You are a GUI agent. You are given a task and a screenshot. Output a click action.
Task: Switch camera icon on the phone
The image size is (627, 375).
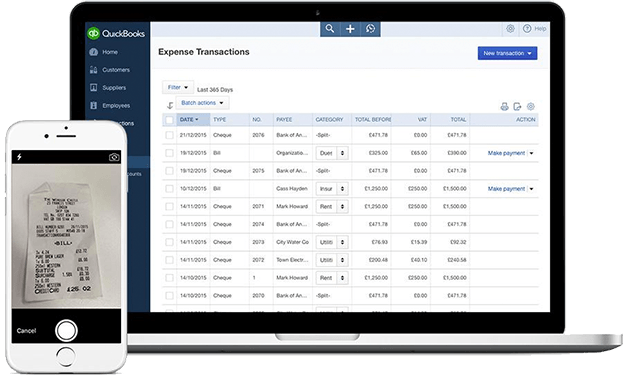(114, 157)
